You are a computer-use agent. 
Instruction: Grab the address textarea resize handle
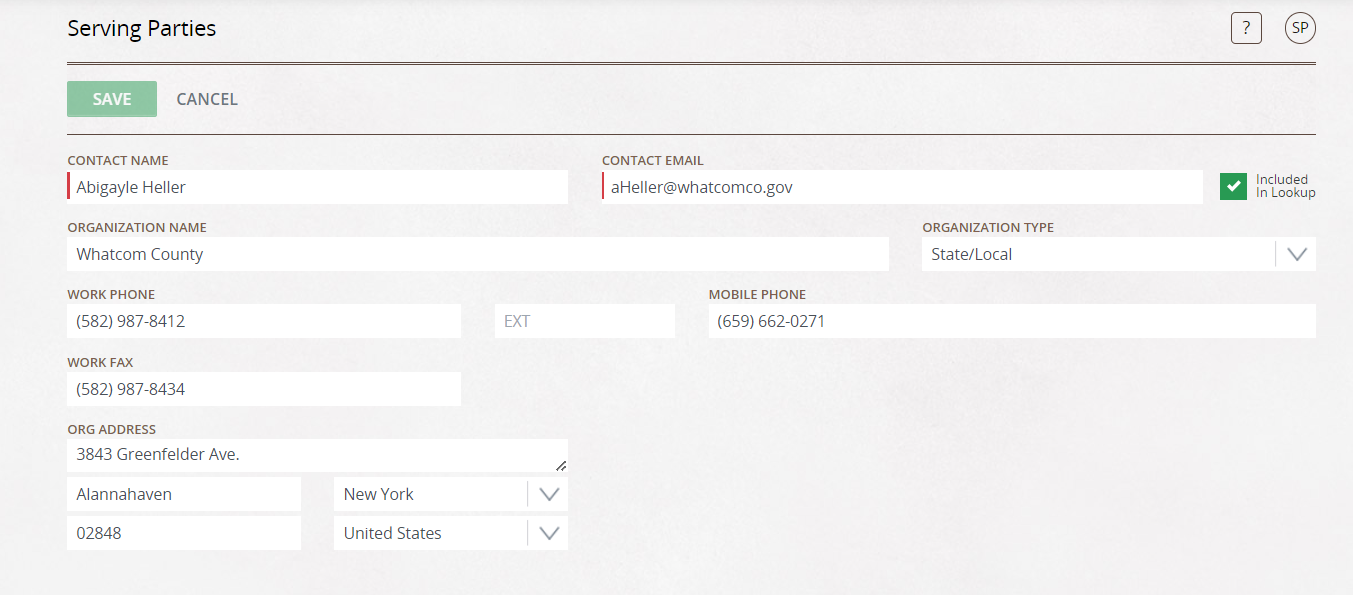coord(561,465)
